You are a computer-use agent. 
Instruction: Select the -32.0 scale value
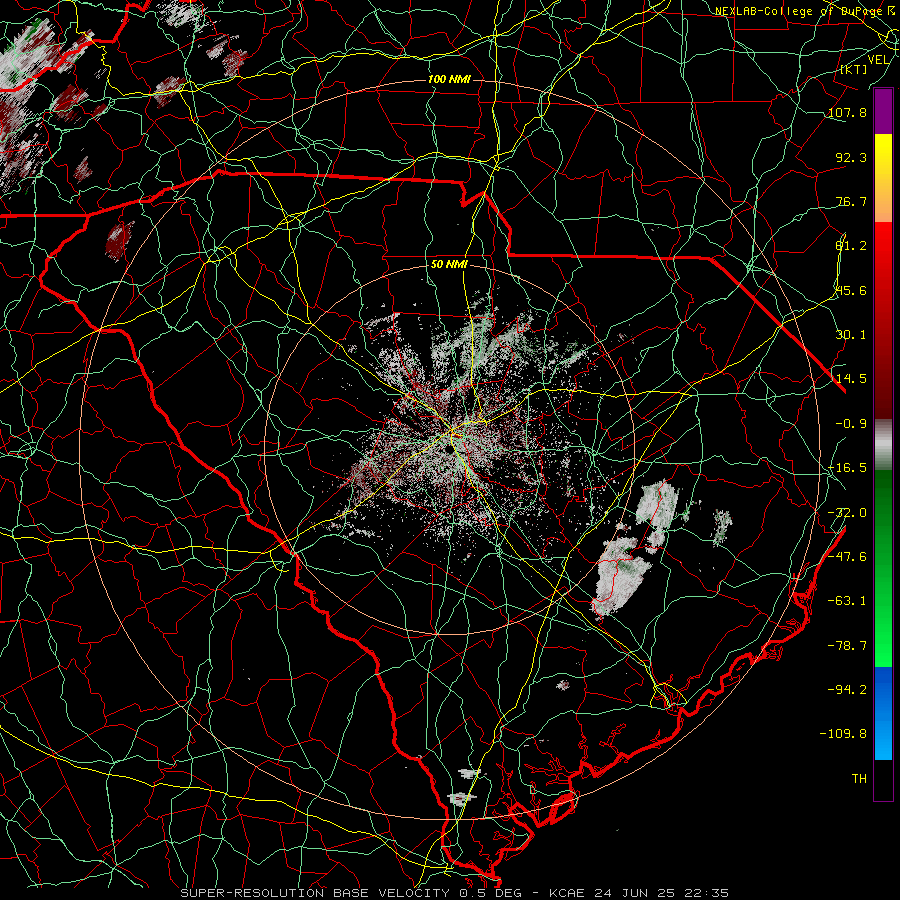click(x=847, y=513)
